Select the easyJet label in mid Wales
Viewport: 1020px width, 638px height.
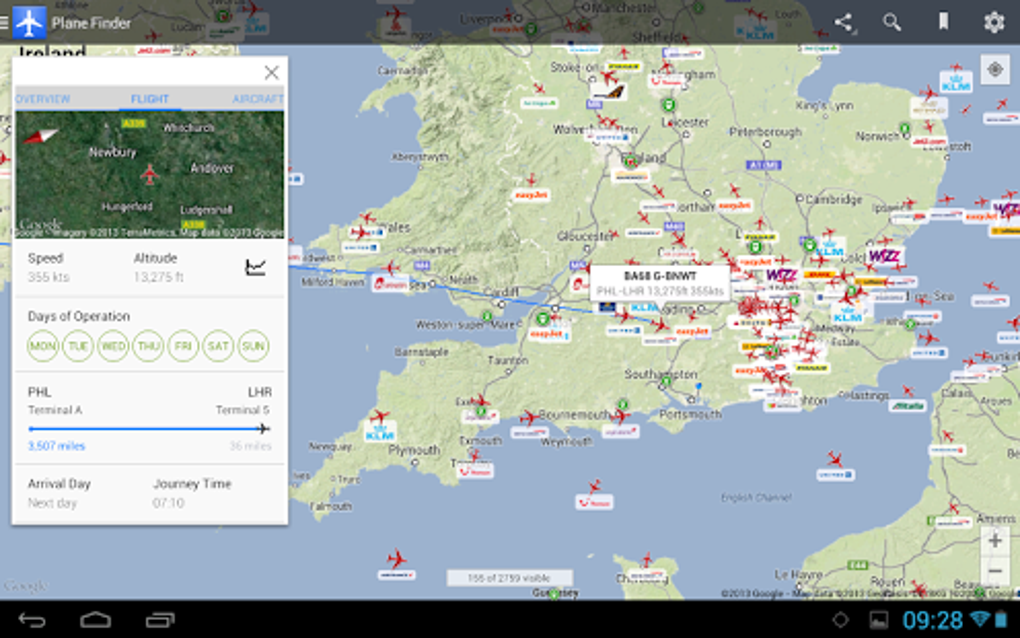click(531, 194)
